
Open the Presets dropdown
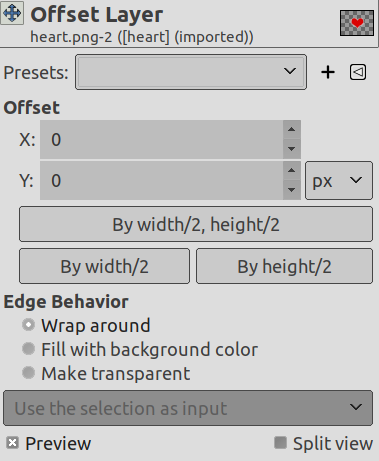(191, 72)
